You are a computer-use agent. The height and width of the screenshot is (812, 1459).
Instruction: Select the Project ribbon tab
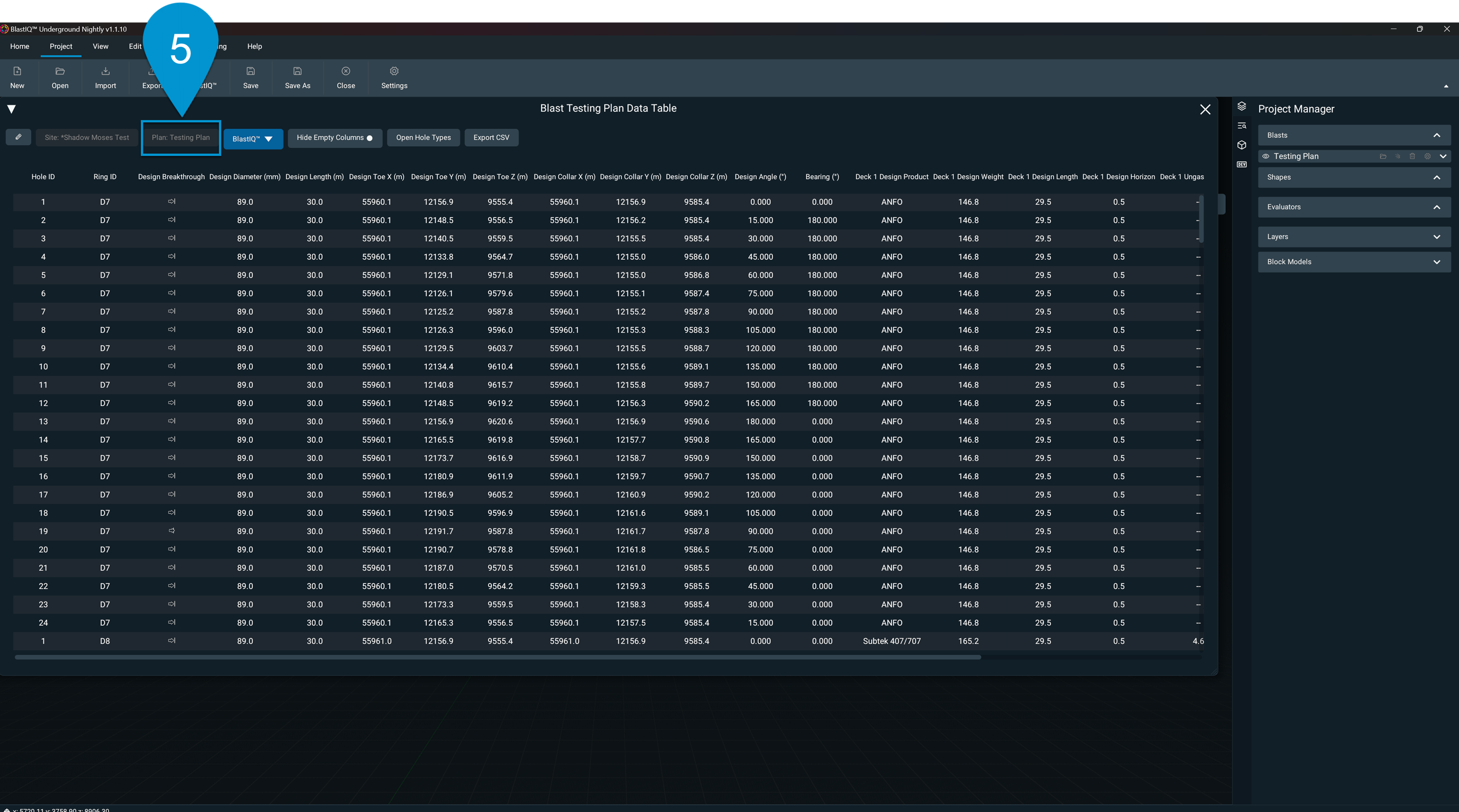61,47
